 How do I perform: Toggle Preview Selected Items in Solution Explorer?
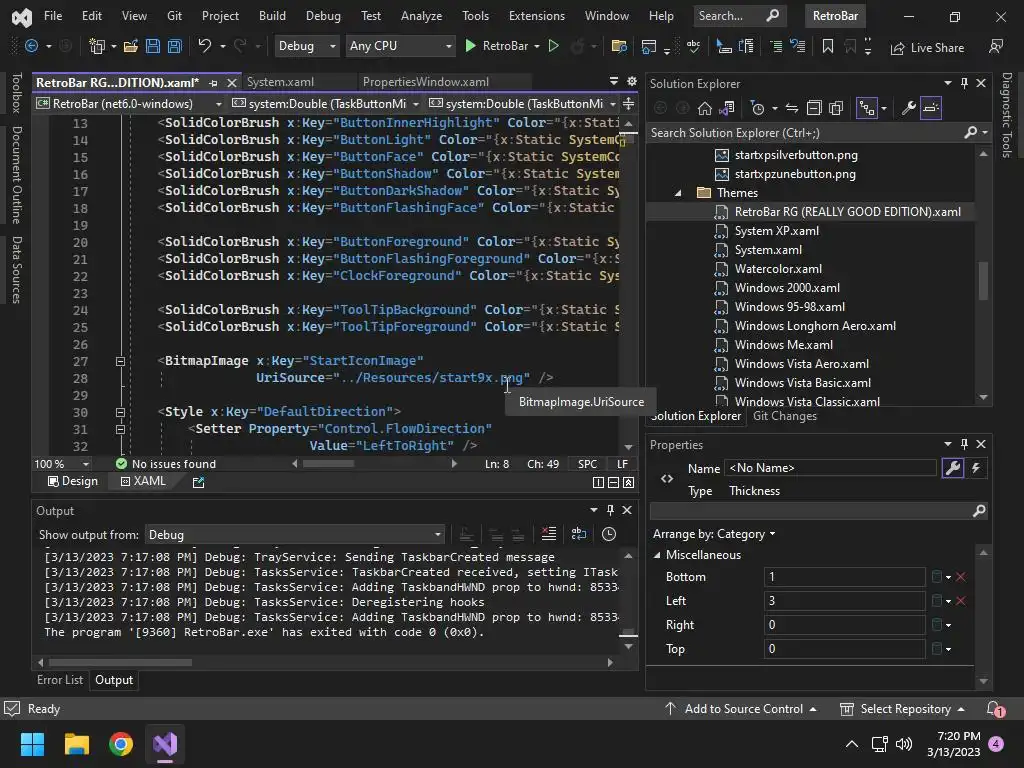(x=932, y=108)
